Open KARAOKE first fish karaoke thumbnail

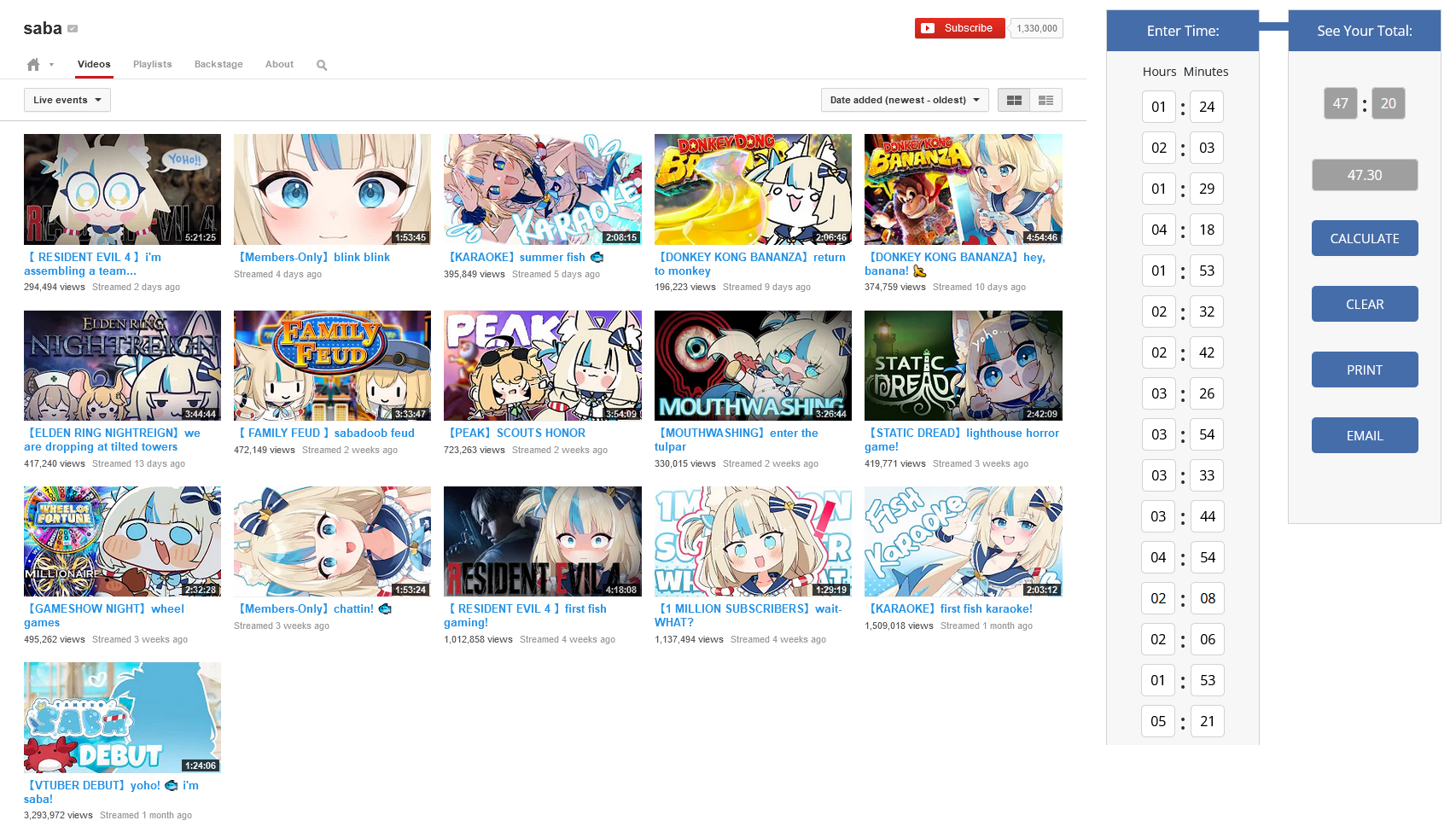click(x=964, y=541)
